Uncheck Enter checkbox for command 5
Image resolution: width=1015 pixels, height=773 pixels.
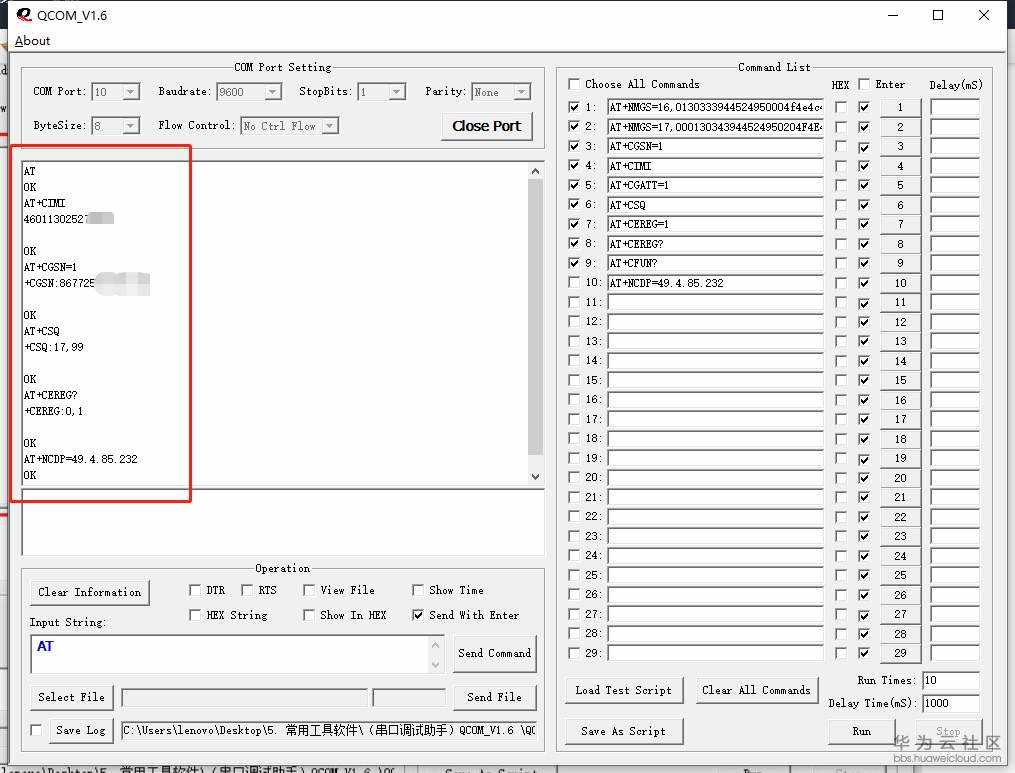click(x=864, y=186)
